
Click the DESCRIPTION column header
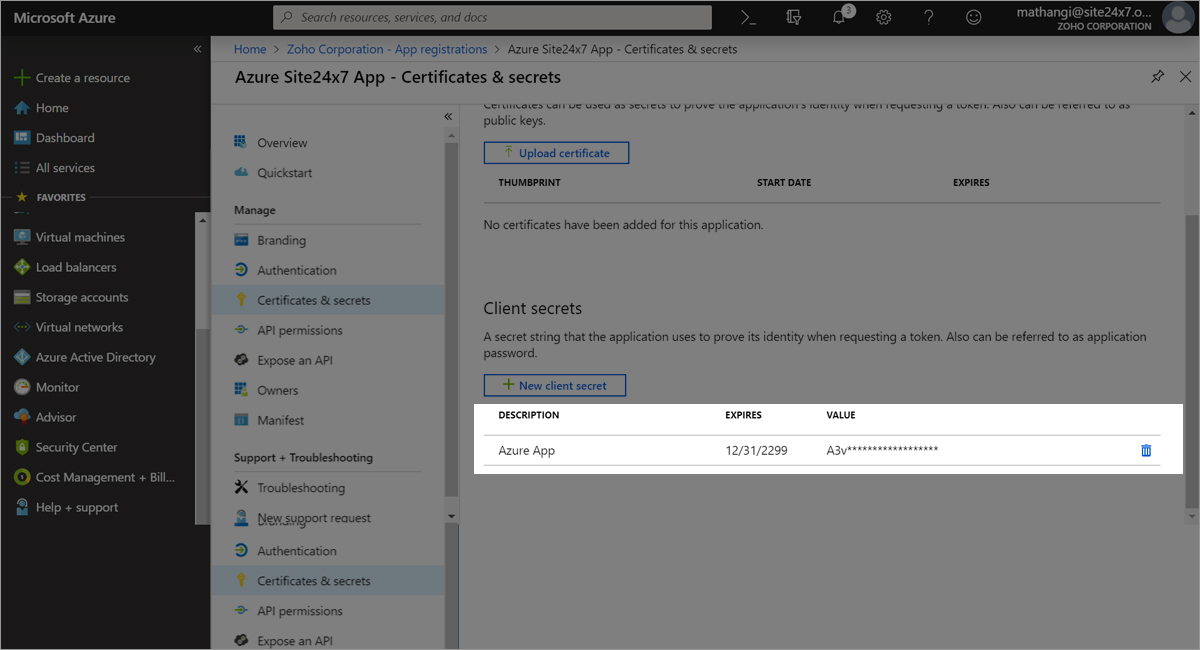tap(529, 415)
